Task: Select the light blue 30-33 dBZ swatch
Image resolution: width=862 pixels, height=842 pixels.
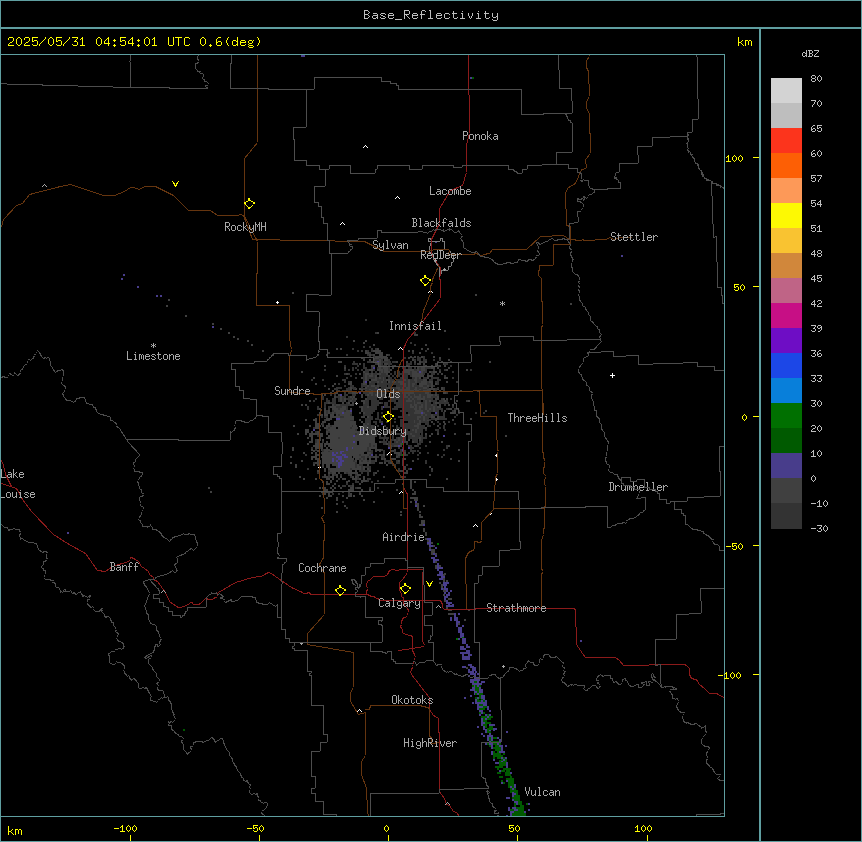Action: point(786,390)
